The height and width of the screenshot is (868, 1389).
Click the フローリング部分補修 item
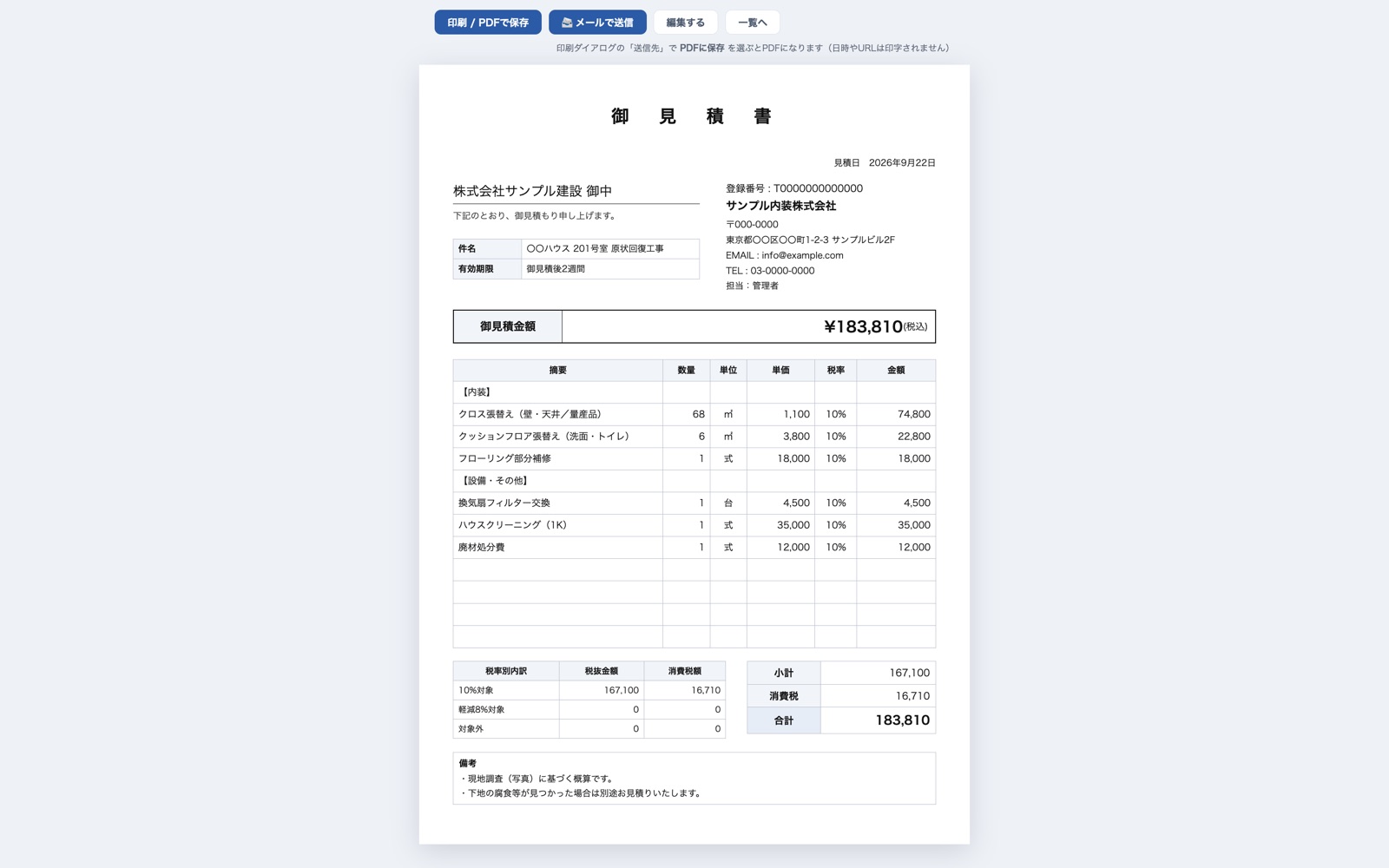[x=504, y=459]
